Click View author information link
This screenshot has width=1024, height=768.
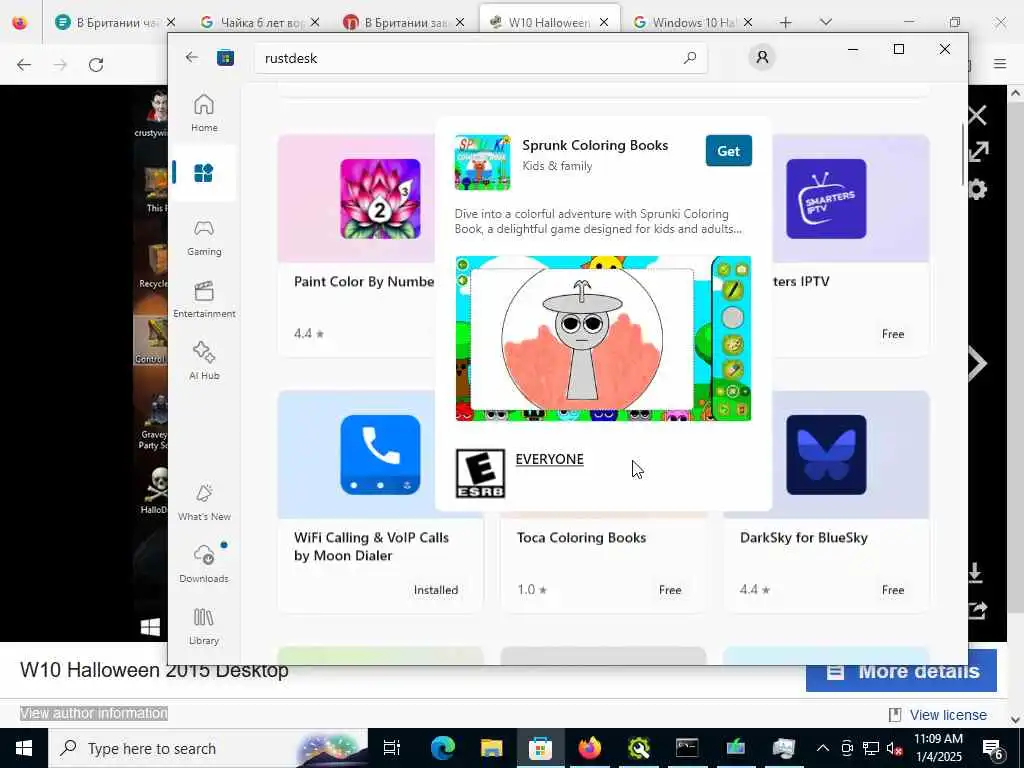pos(94,713)
